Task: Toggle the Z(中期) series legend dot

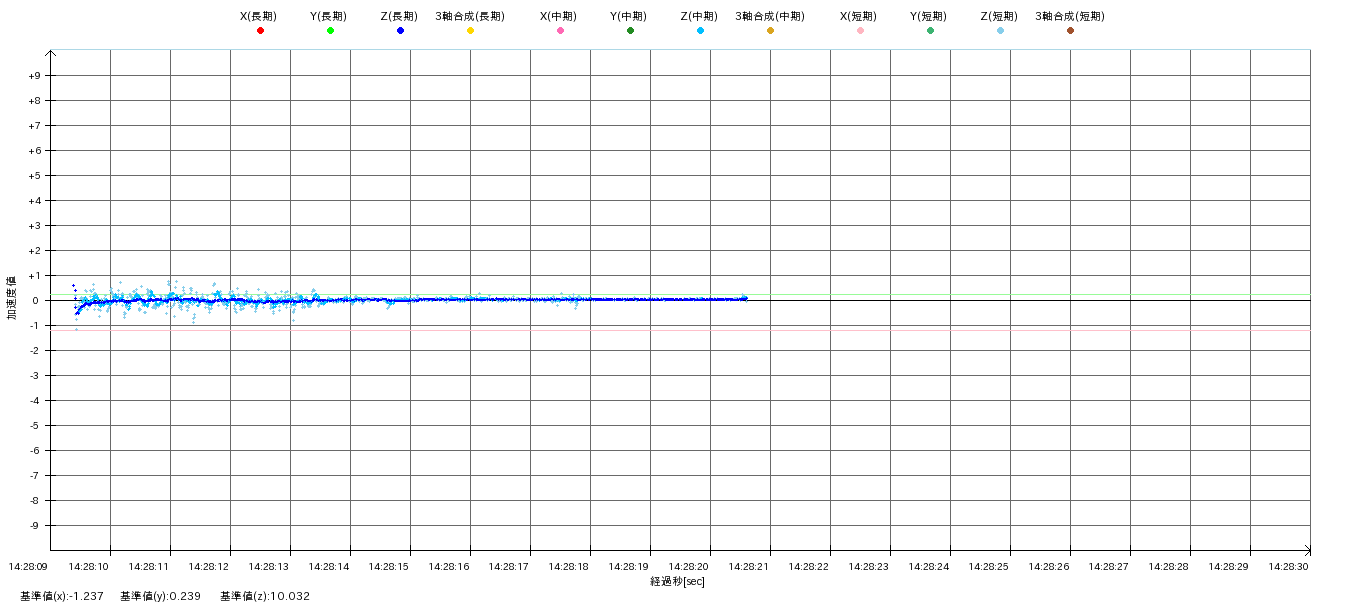Action: 700,31
